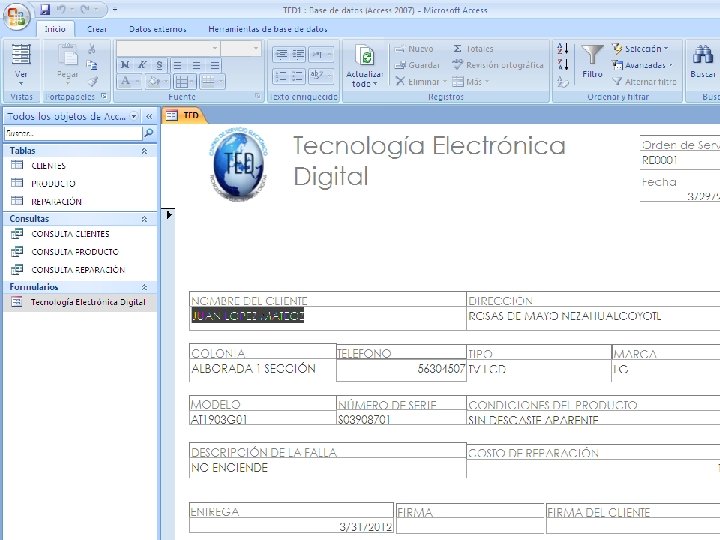Viewport: 720px width, 540px height.
Task: Collapse the navigation pane with double chevron
Action: click(149, 116)
